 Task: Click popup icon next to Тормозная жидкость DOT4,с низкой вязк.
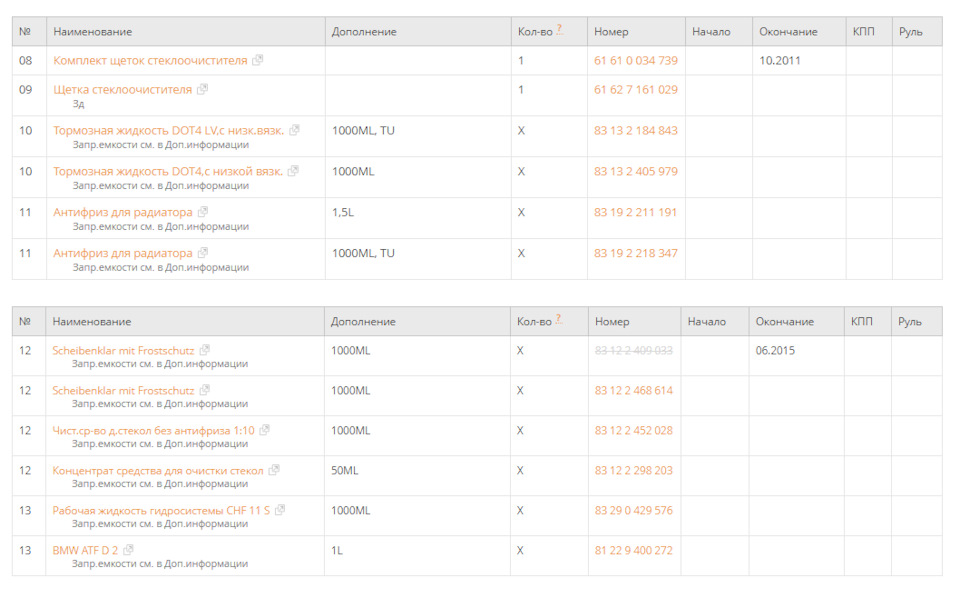click(293, 171)
